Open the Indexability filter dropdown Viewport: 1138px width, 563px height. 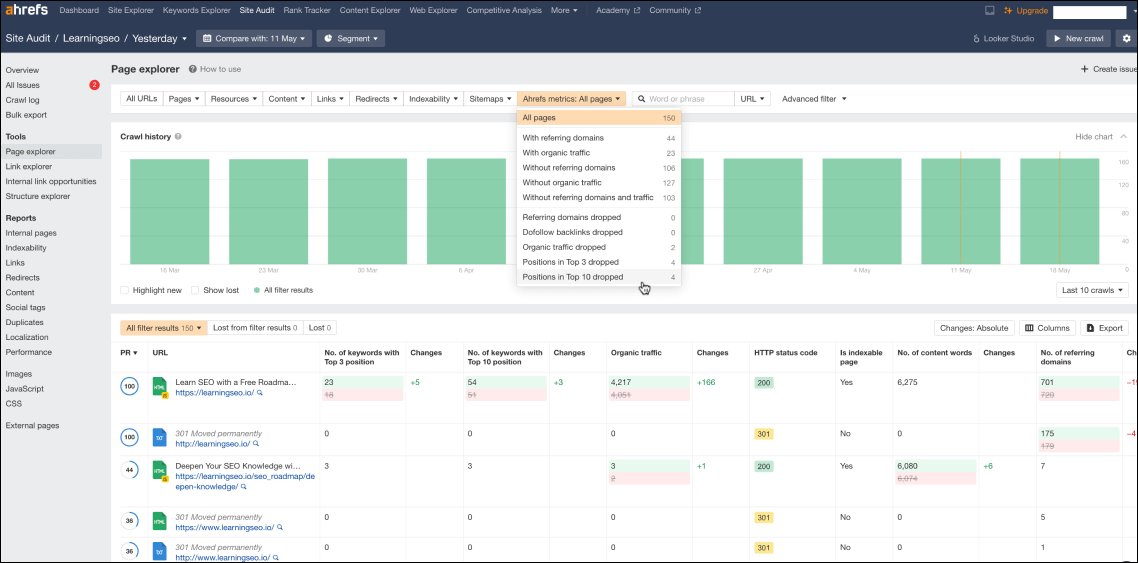coord(433,99)
